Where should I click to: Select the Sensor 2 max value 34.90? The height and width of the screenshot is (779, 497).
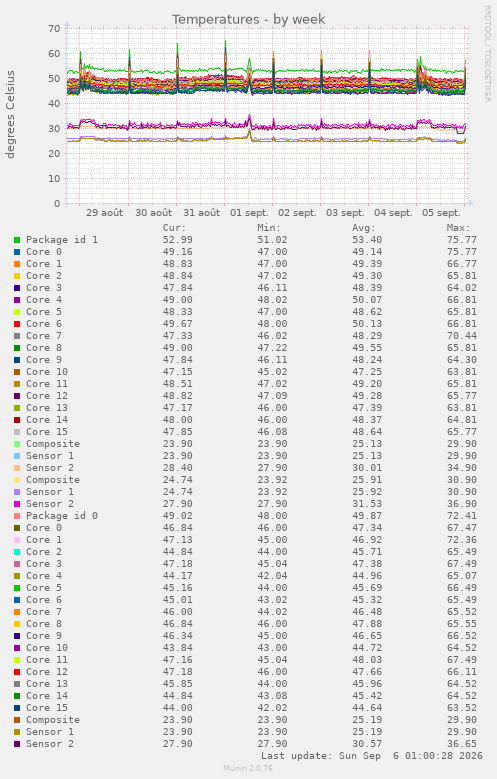[462, 468]
